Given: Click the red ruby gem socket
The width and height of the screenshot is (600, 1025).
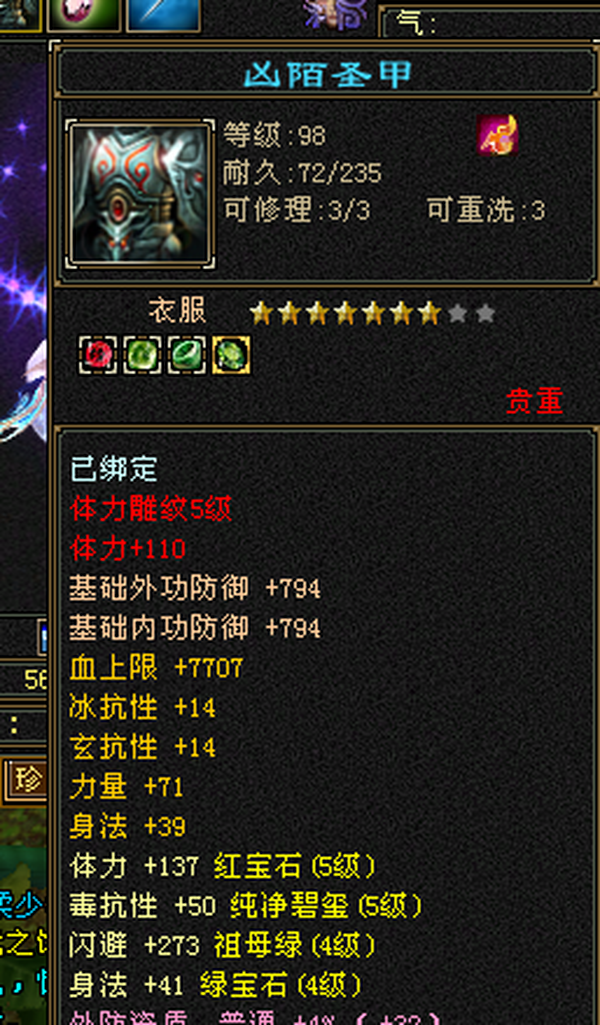Looking at the screenshot, I should click(98, 356).
